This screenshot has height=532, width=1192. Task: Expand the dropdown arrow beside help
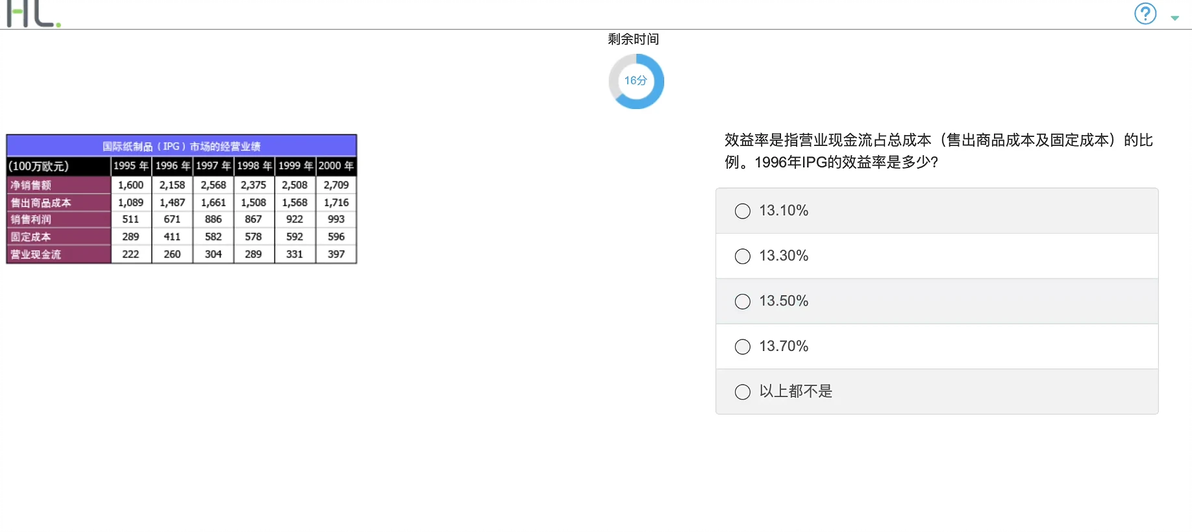1175,17
